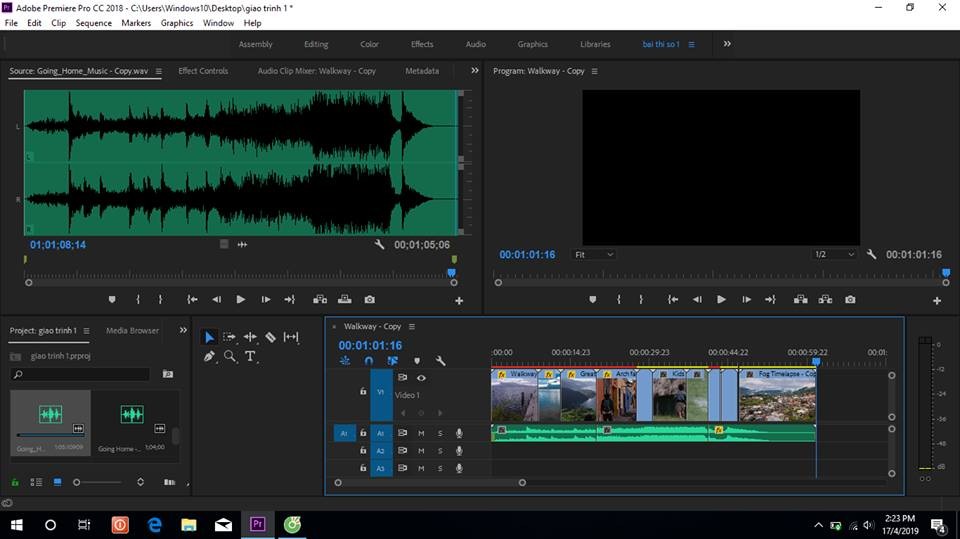The image size is (960, 539).
Task: Adjust Project panel thumbnail size slider
Action: [97, 483]
